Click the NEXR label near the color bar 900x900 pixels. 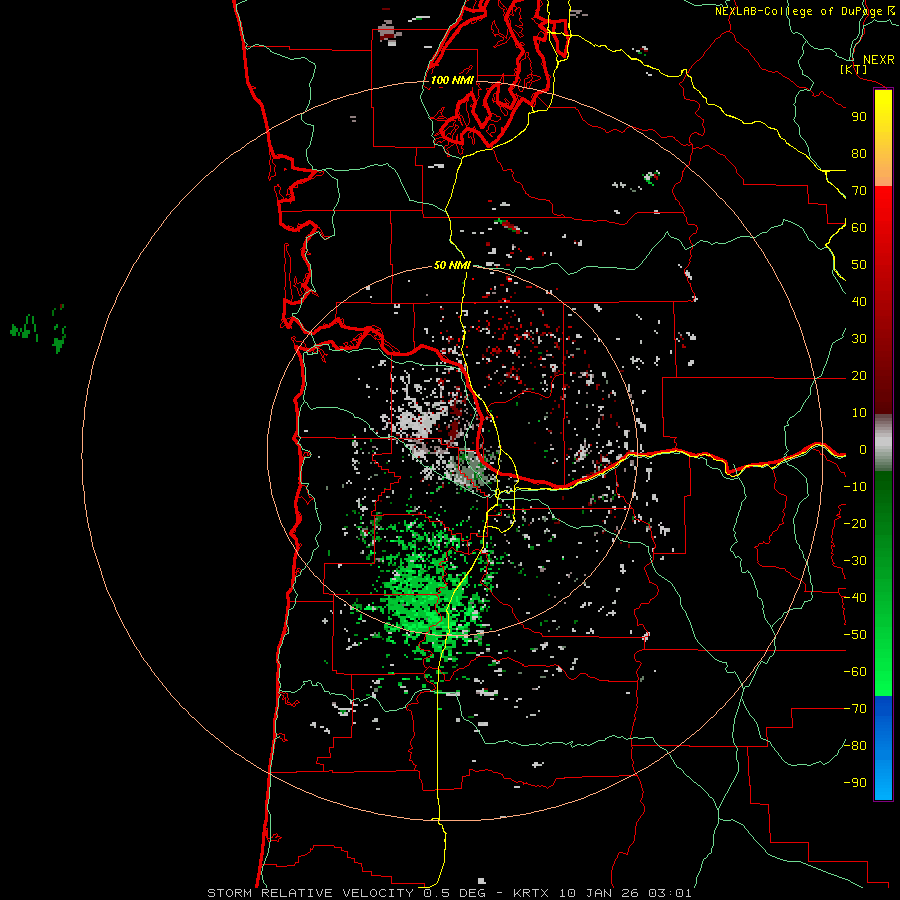[x=879, y=60]
